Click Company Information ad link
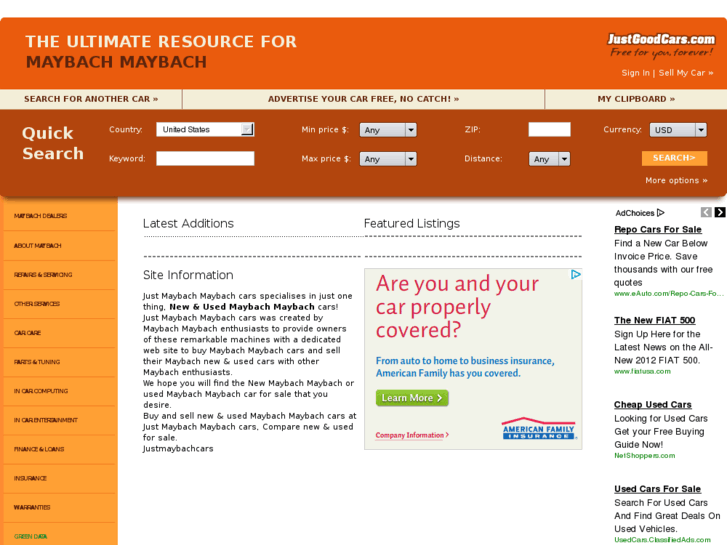 click(x=412, y=435)
